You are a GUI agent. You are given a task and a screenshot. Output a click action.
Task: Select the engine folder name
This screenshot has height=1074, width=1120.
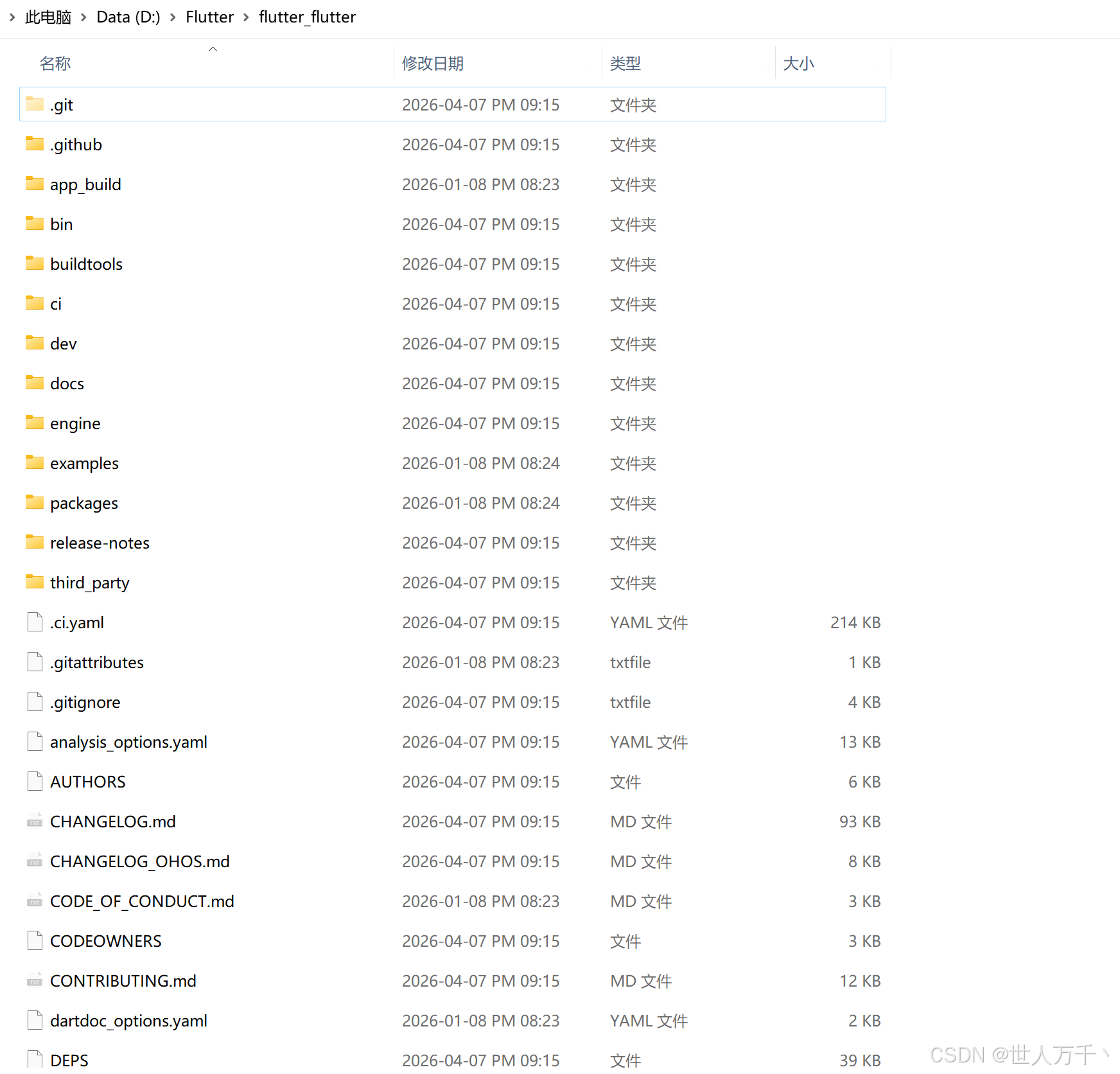tap(75, 423)
